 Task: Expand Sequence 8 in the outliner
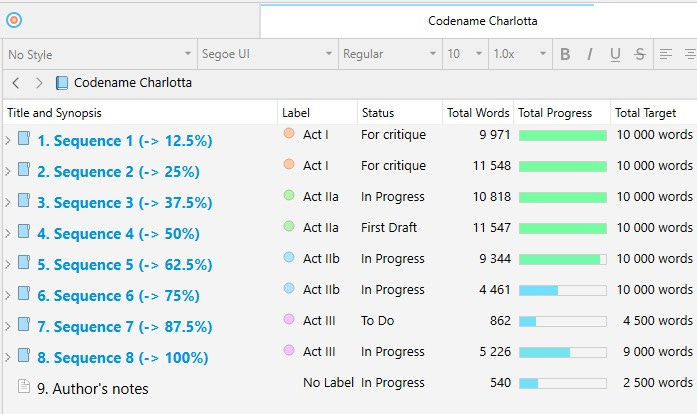tap(8, 358)
